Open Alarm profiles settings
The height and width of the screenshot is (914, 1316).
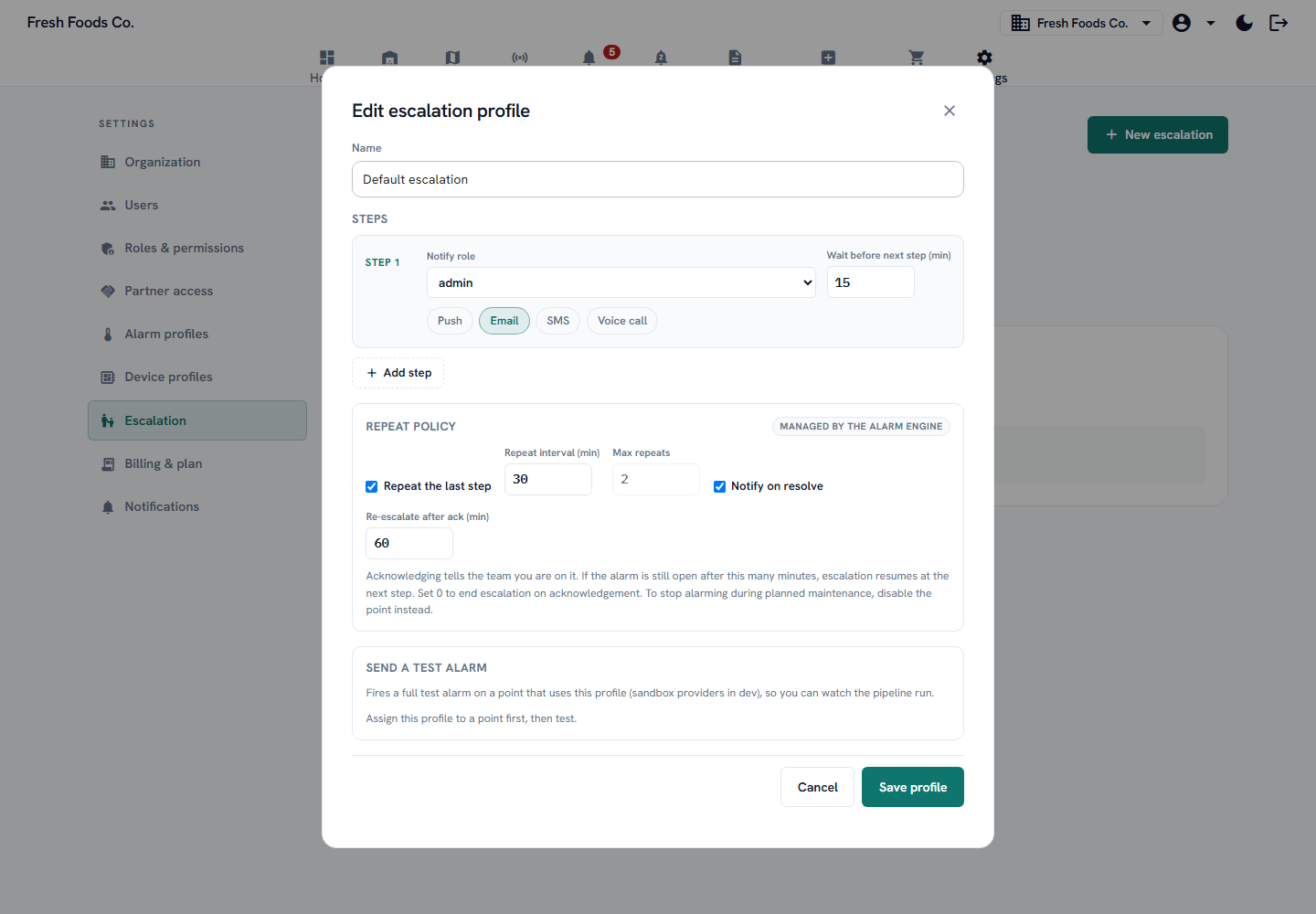(x=197, y=334)
